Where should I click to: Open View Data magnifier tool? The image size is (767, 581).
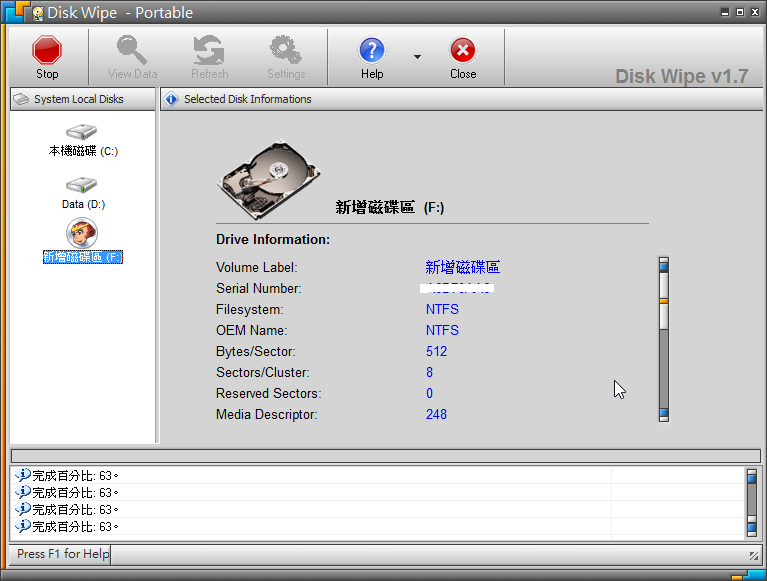pyautogui.click(x=132, y=51)
